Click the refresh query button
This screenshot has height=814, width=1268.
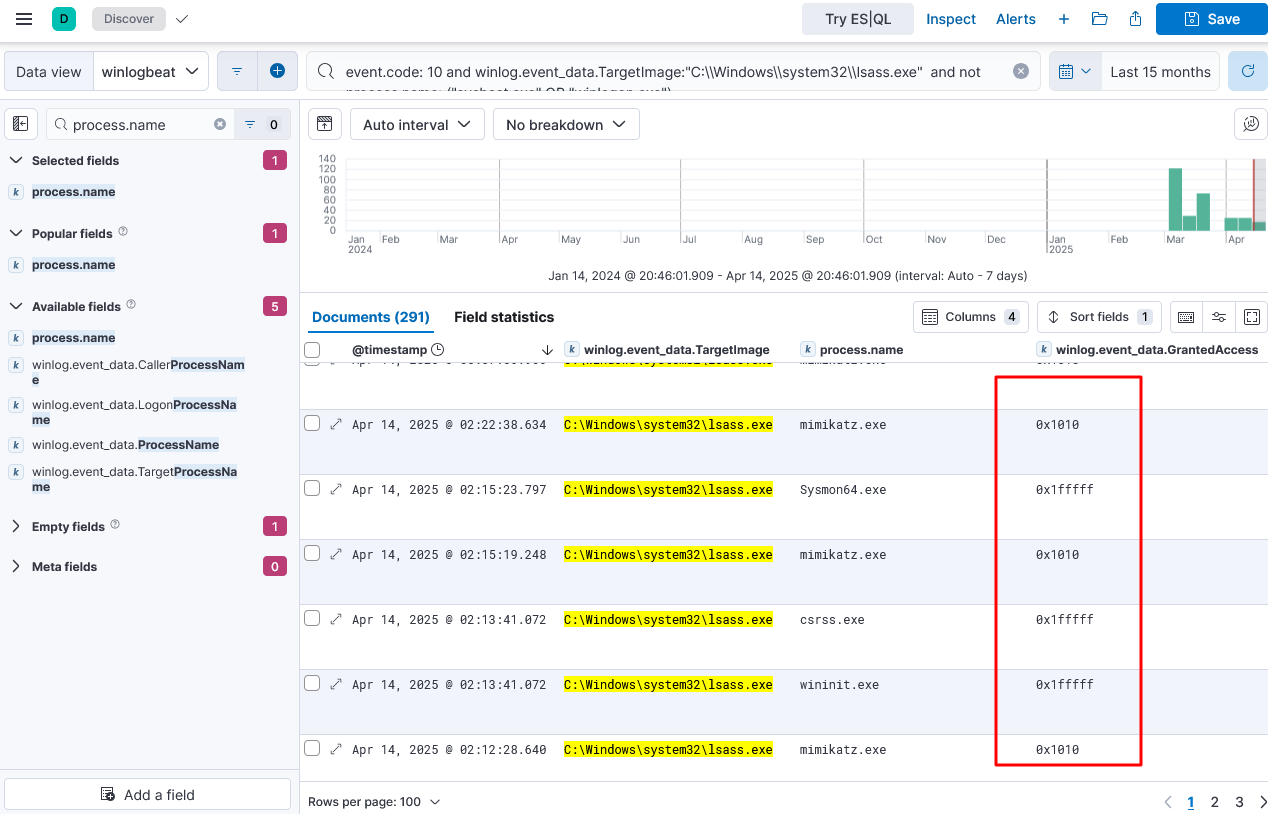tap(1247, 72)
